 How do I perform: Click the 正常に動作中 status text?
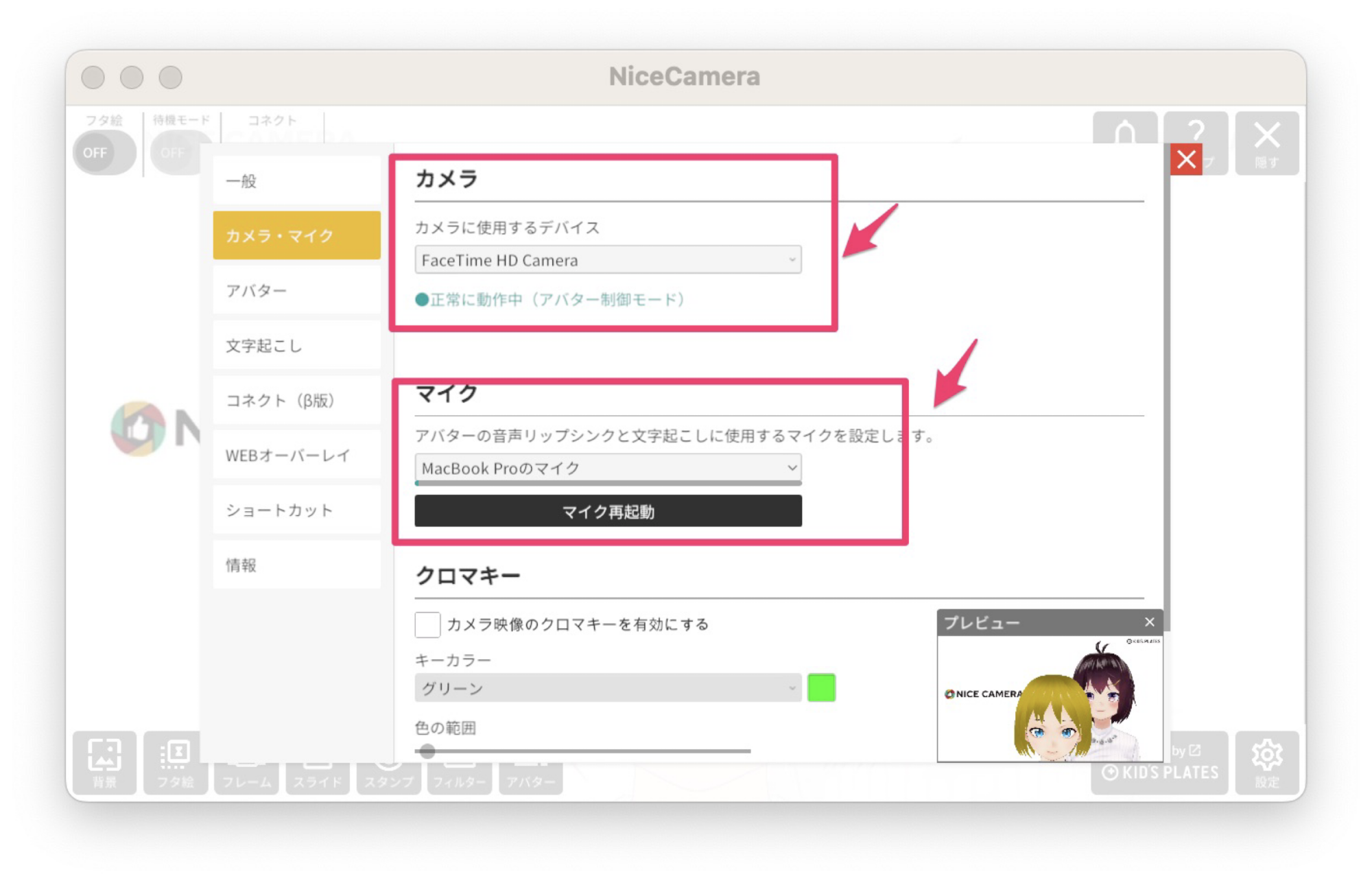(x=550, y=299)
